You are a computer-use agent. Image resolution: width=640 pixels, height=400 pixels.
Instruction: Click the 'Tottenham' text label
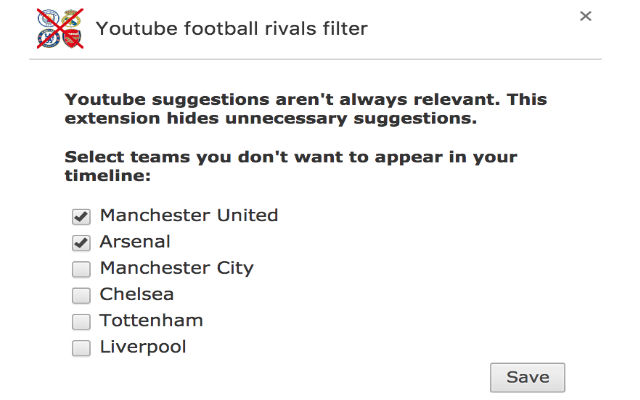coord(151,321)
